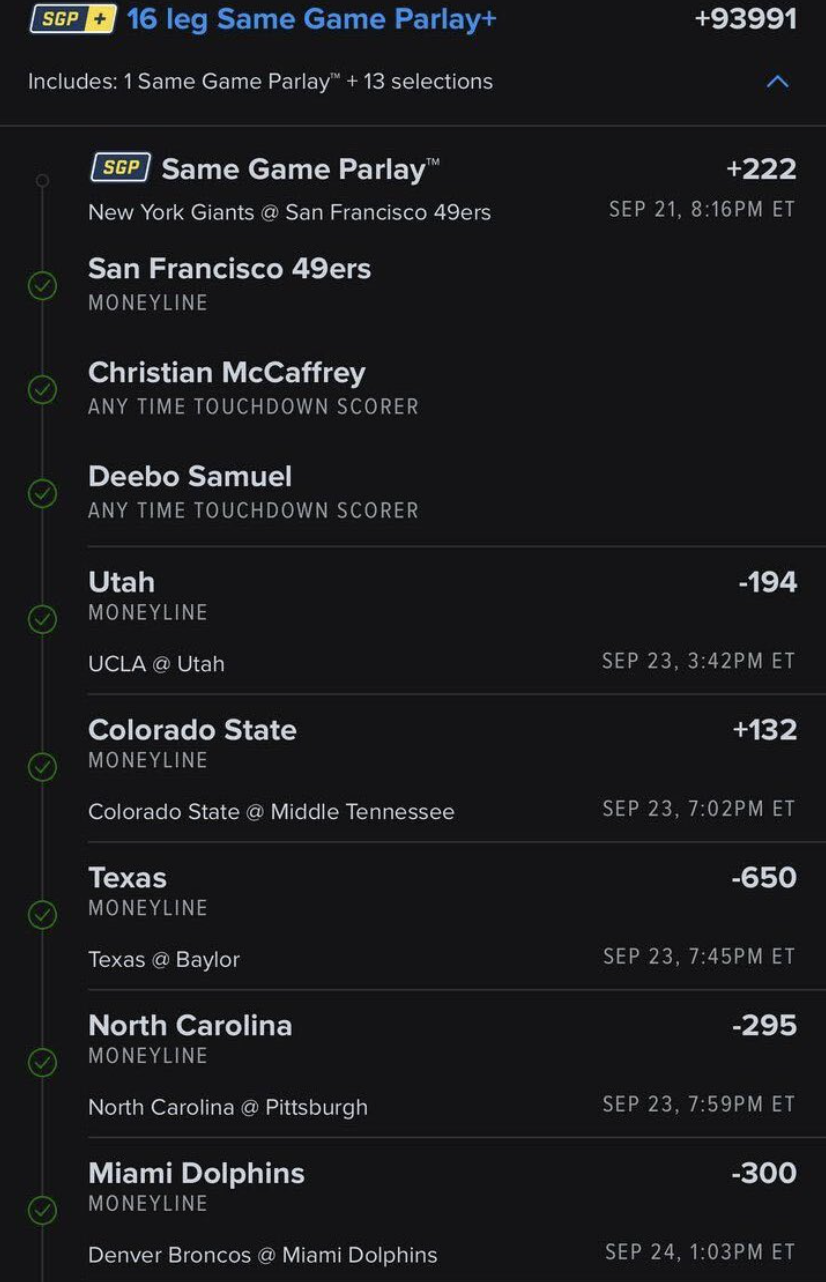
Task: Click the checkmark beside North Carolina
Action: [x=42, y=1062]
